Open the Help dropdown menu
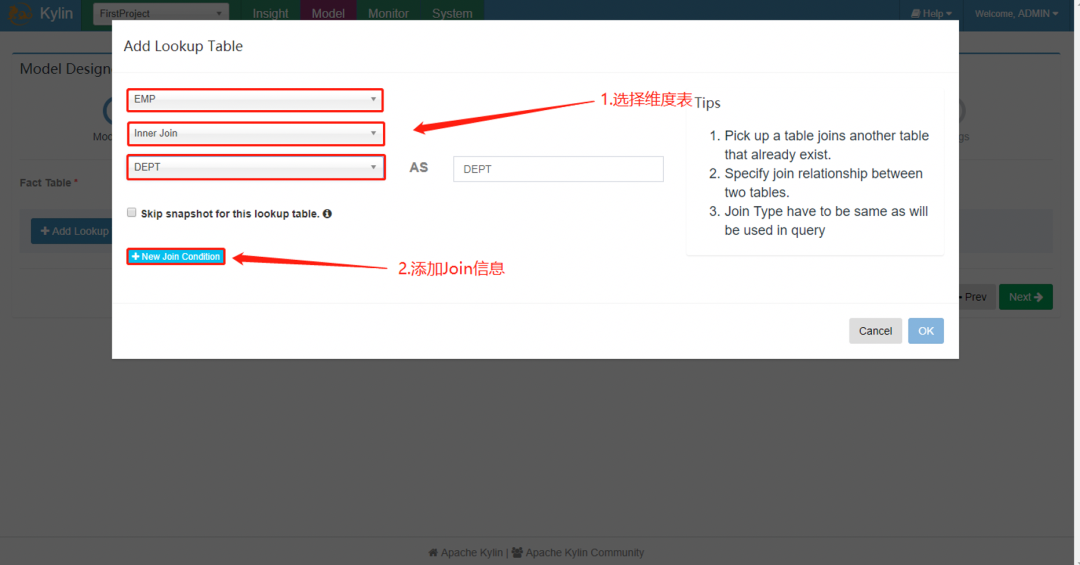This screenshot has width=1080, height=565. tap(931, 13)
